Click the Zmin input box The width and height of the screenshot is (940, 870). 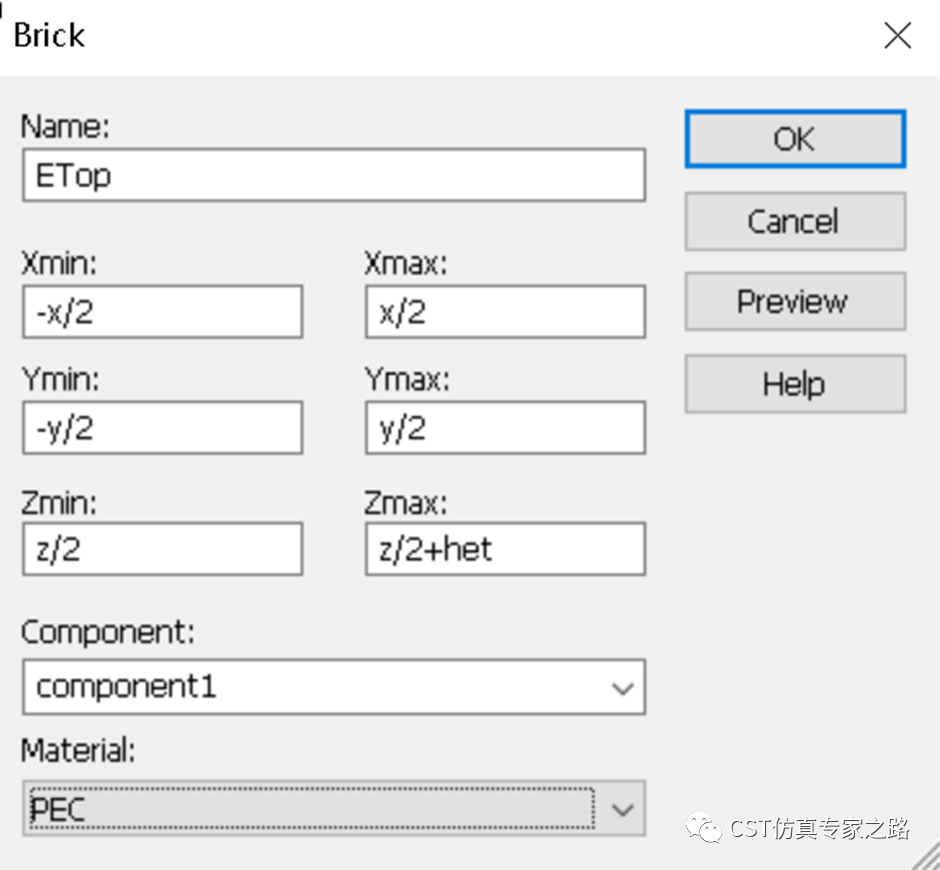click(162, 549)
